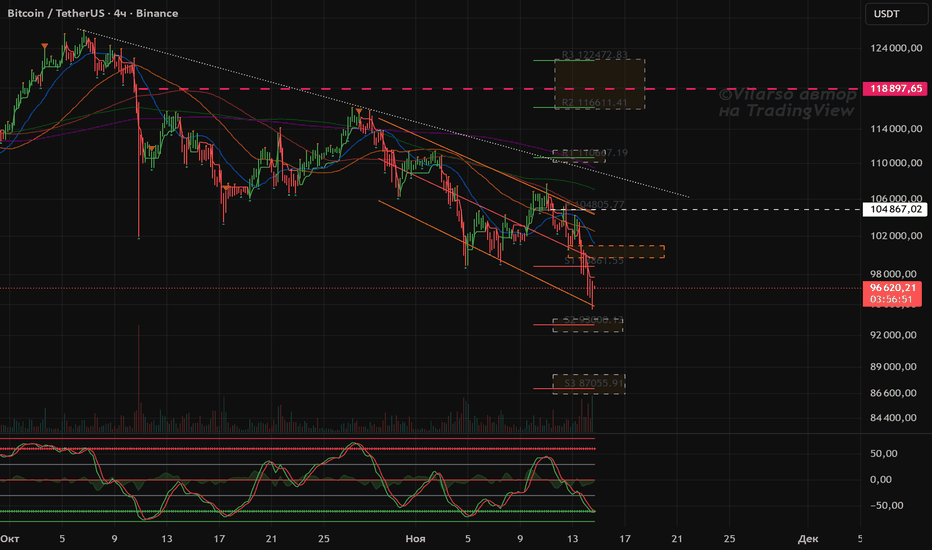Image resolution: width=932 pixels, height=550 pixels.
Task: Open the Vitarso author watermark link
Action: click(x=787, y=102)
